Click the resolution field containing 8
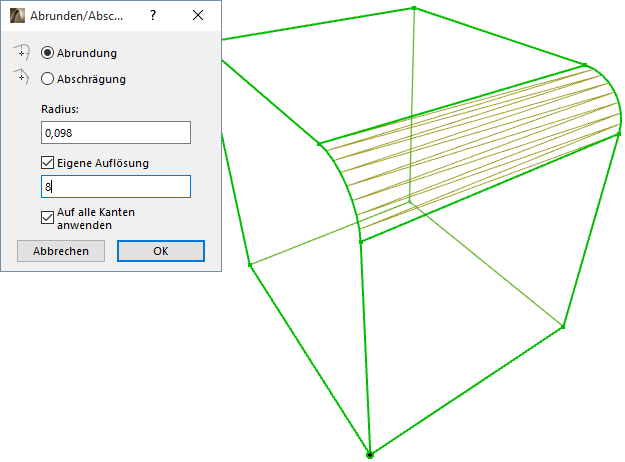 click(116, 187)
